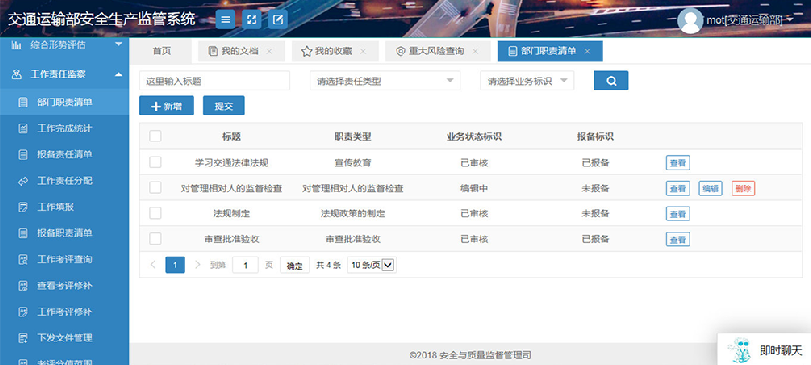Click the icon beside 报备职责清单

tap(23, 233)
